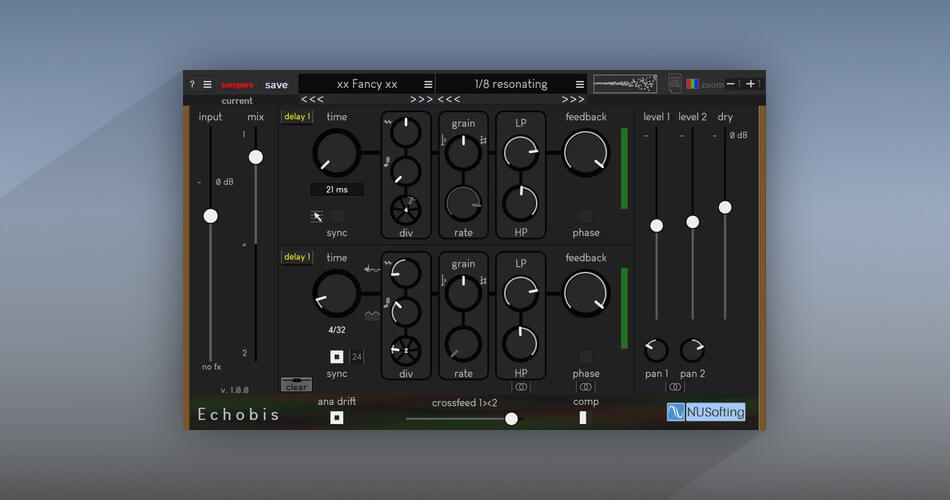Screen dimensions: 950x500
Task: Click the top delay LP filter knob
Action: click(520, 152)
